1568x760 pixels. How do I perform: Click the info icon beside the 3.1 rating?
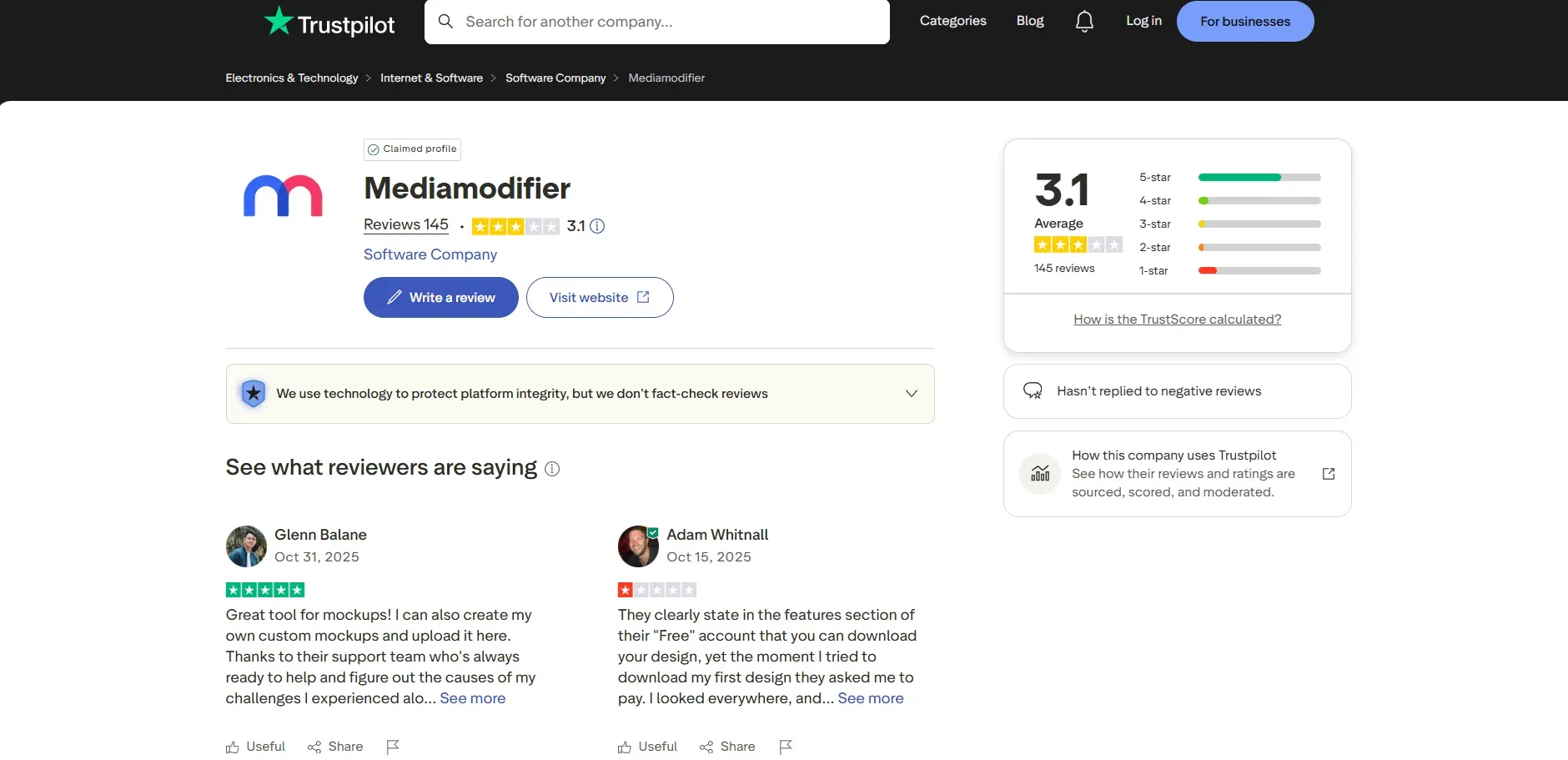point(596,226)
